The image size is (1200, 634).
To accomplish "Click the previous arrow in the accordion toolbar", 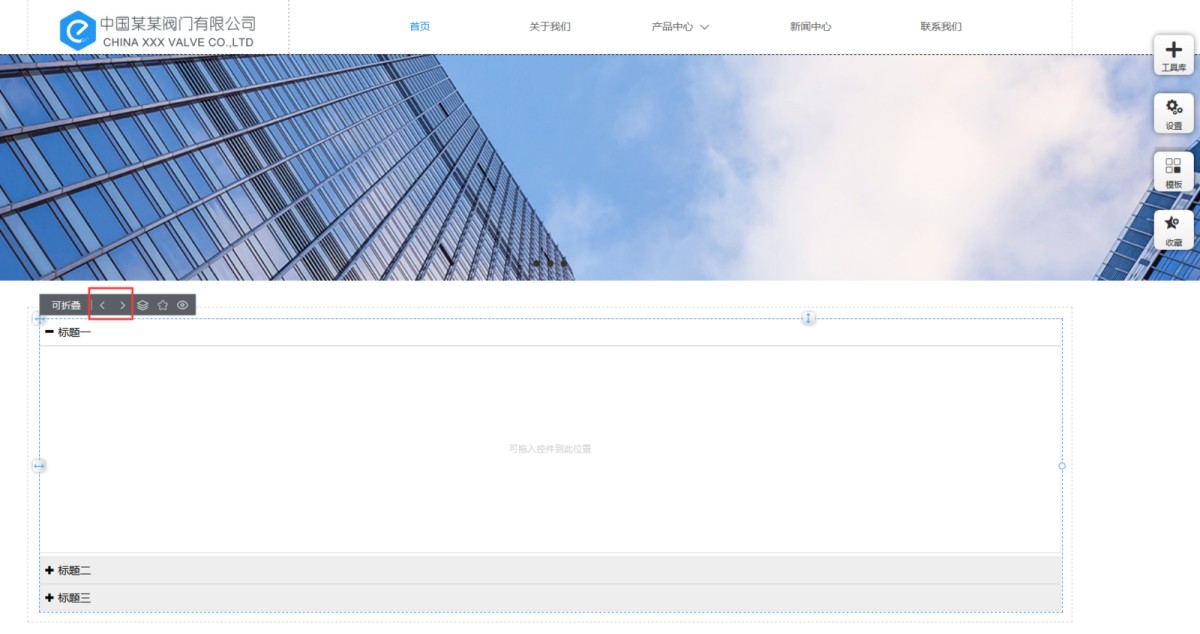I will pyautogui.click(x=102, y=305).
